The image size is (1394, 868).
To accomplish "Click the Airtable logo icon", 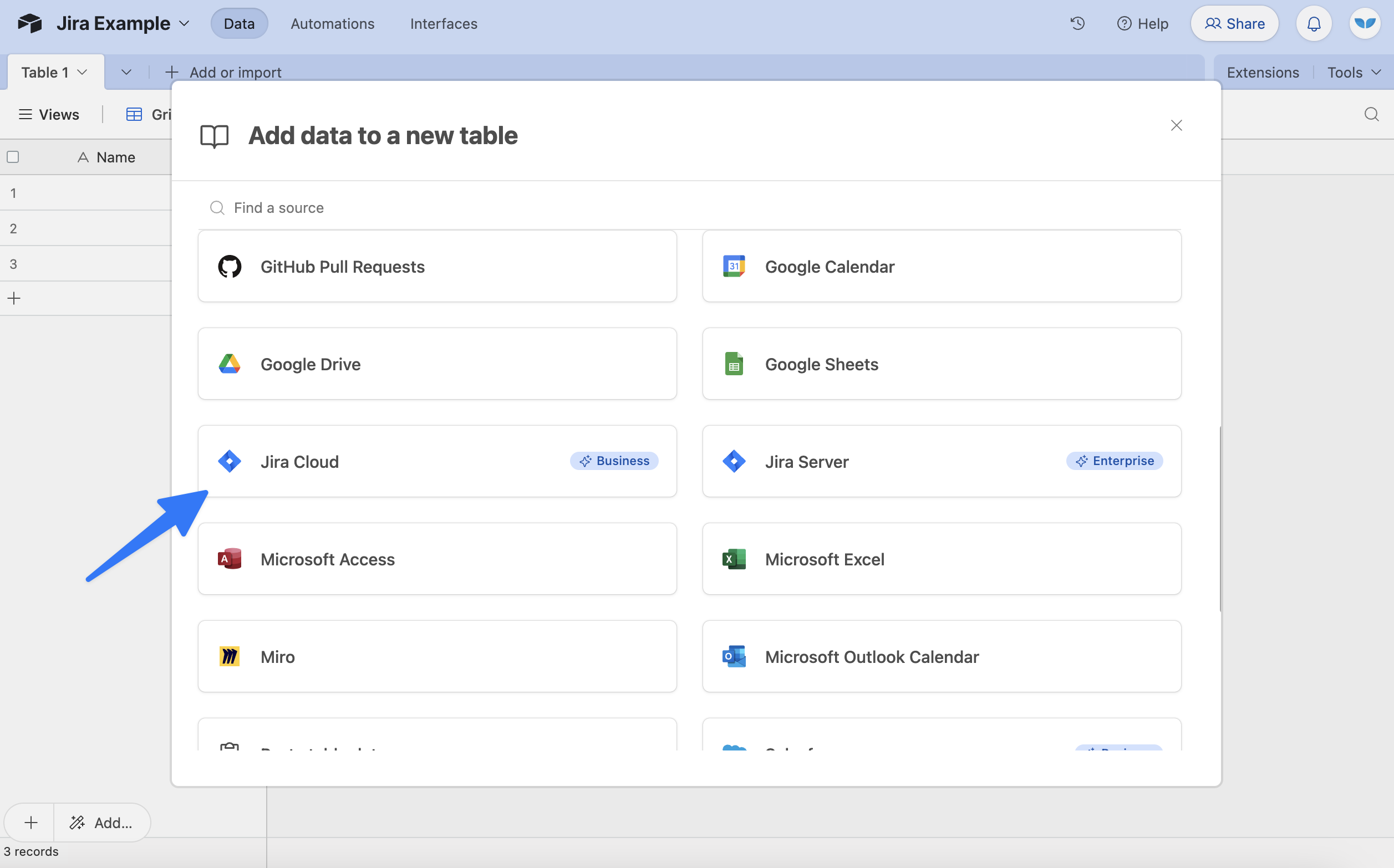I will [29, 23].
